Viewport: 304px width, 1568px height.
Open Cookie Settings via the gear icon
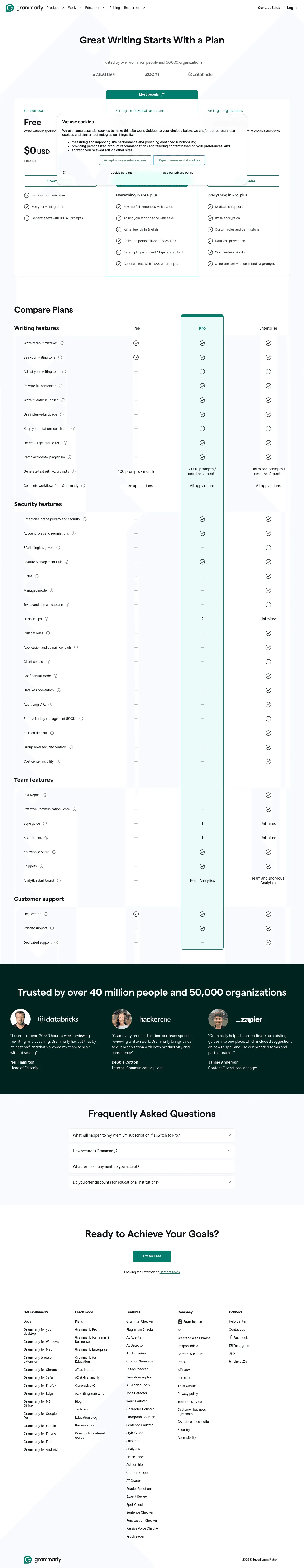(x=64, y=172)
